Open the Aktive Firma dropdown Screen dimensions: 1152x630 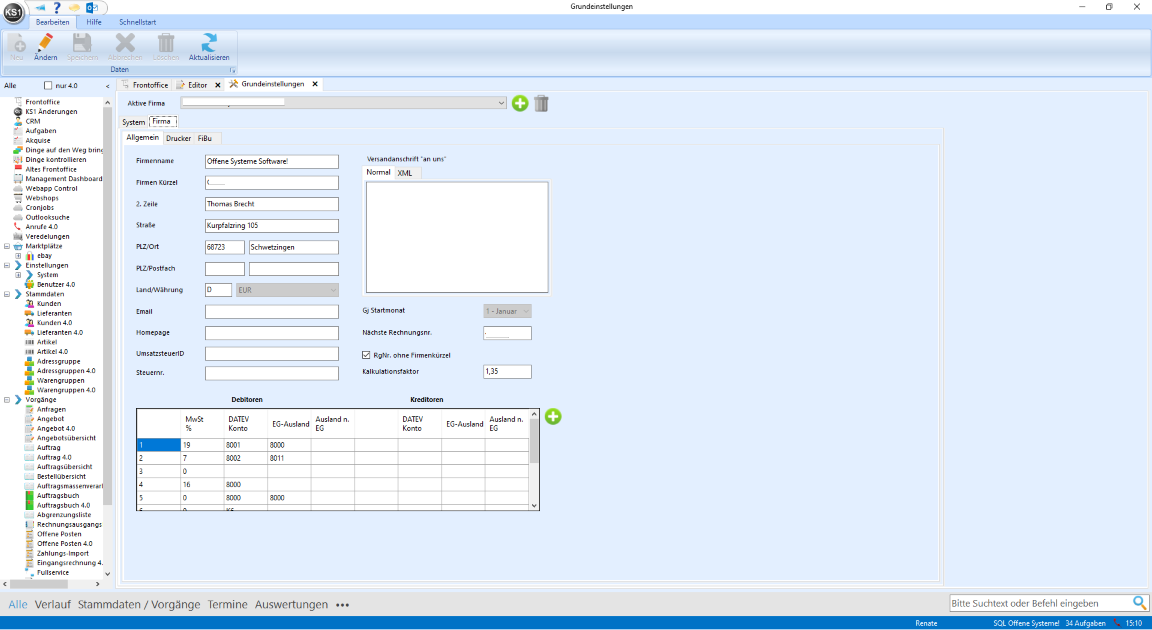[x=501, y=102]
